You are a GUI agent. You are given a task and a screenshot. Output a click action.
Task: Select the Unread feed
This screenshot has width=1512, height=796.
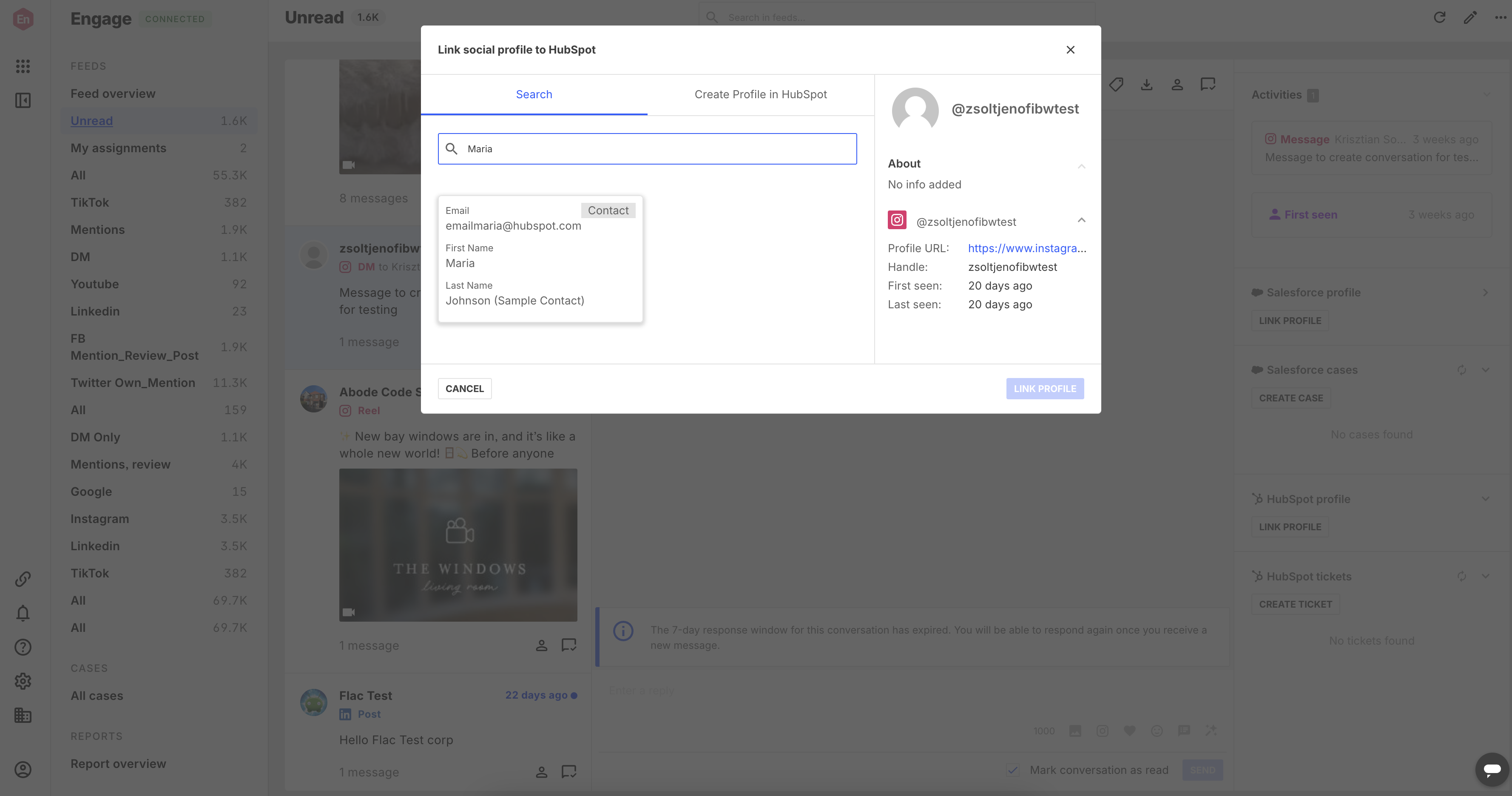[x=159, y=121]
